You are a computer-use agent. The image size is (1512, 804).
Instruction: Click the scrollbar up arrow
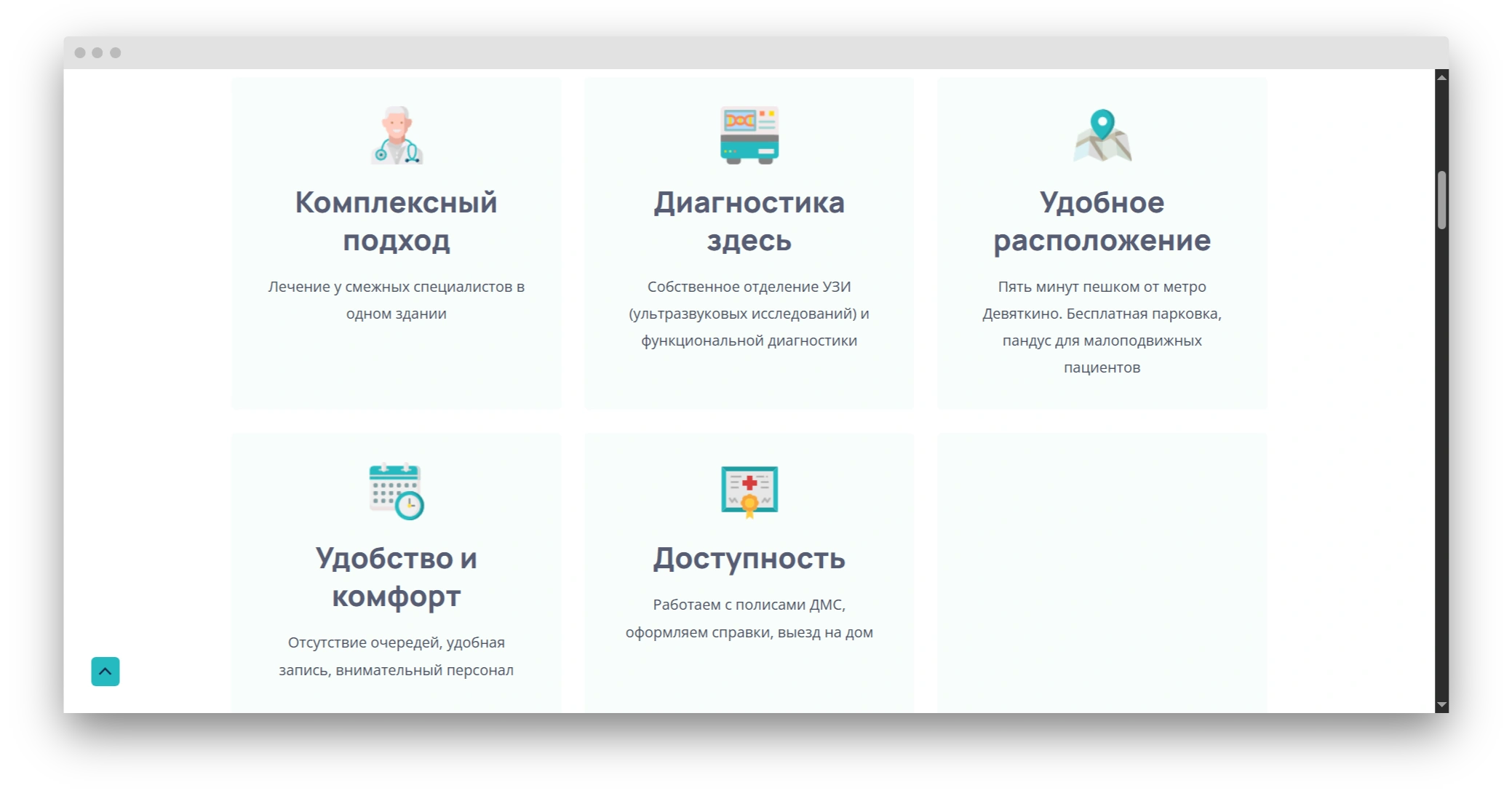1441,76
